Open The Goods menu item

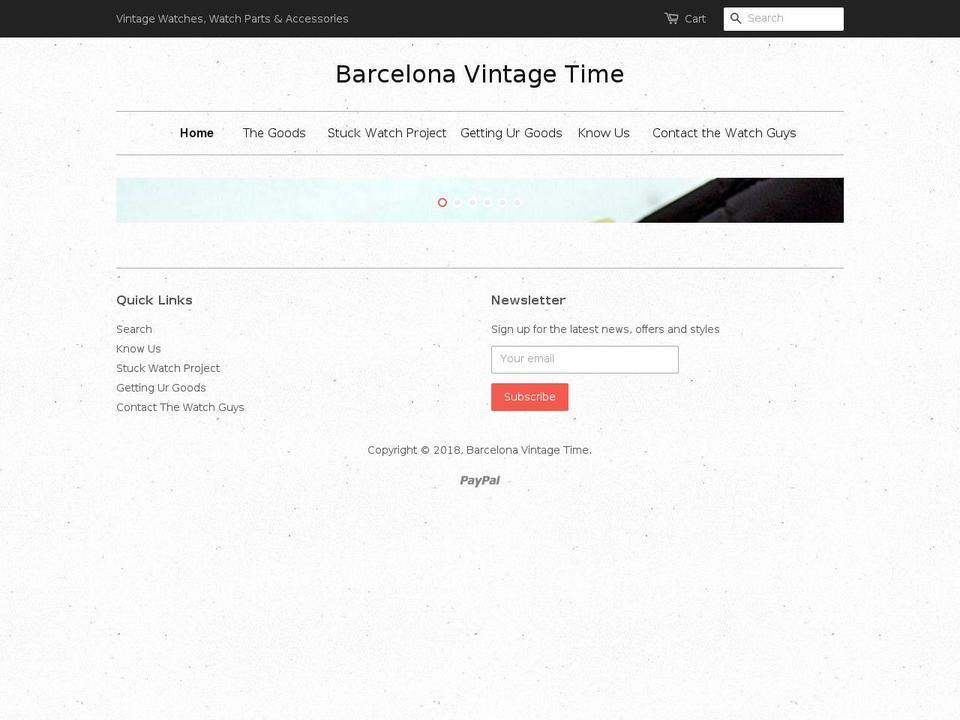pyautogui.click(x=274, y=133)
